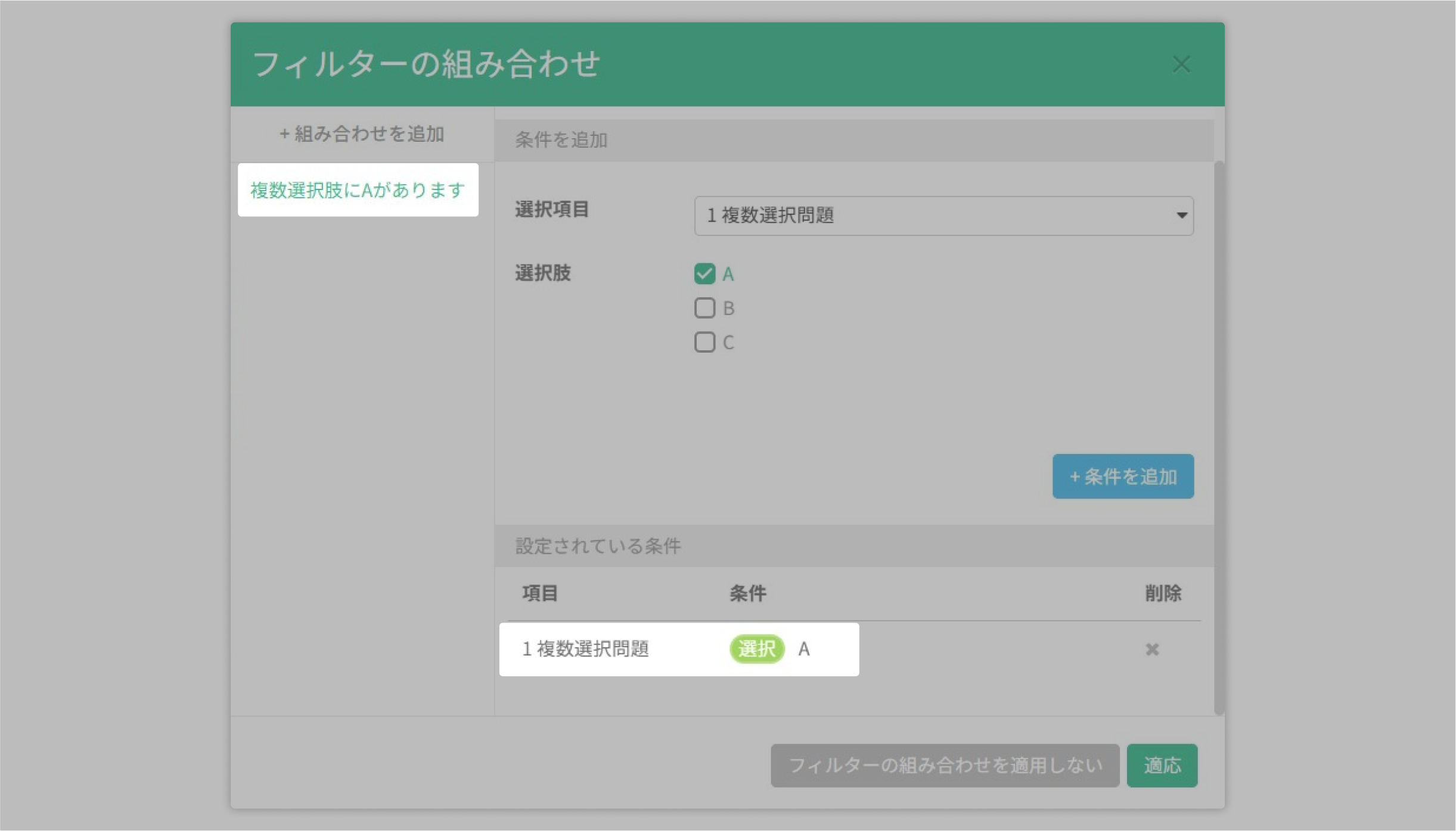The image size is (1456, 831).
Task: Click the 選択肢 label
Action: [543, 273]
